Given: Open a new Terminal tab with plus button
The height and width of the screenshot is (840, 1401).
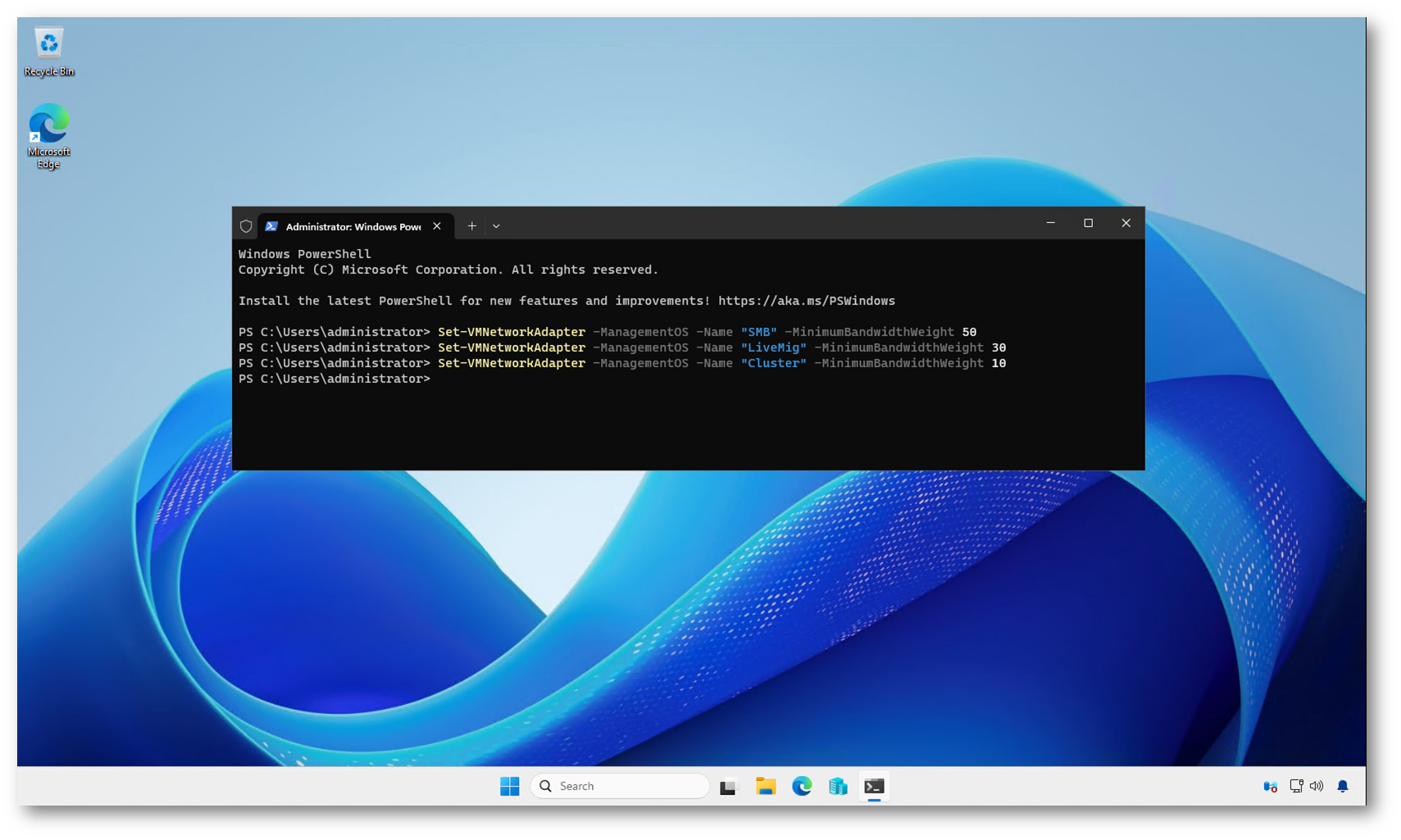Looking at the screenshot, I should (x=472, y=226).
